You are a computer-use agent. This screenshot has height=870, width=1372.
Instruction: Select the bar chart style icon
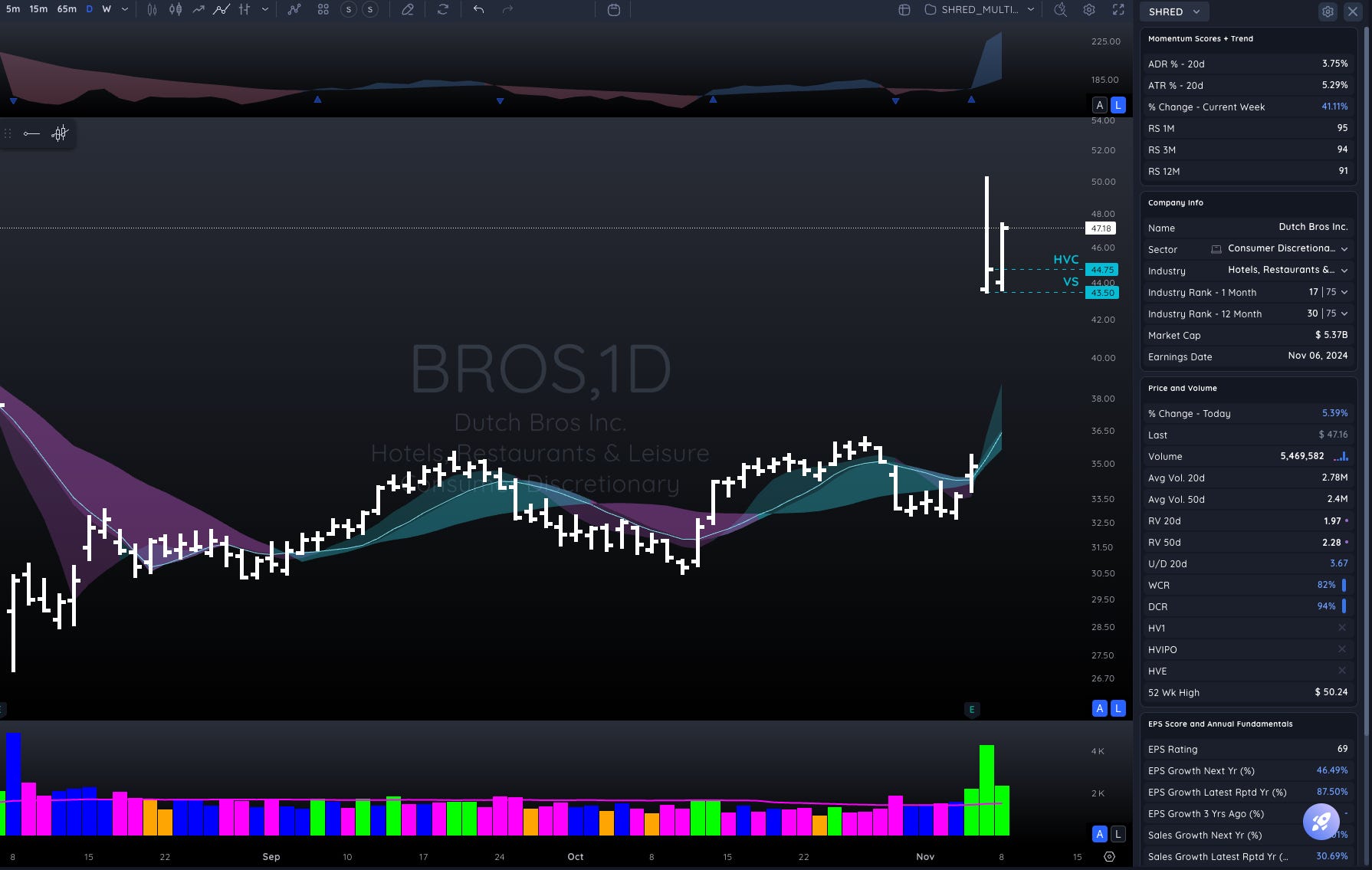click(x=152, y=9)
